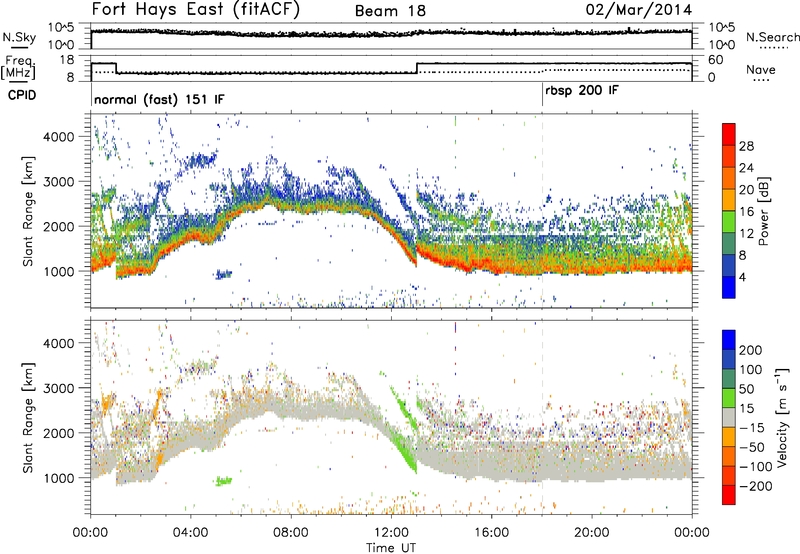Click the '16' power colorbar tick
800x554 pixels.
pos(746,212)
